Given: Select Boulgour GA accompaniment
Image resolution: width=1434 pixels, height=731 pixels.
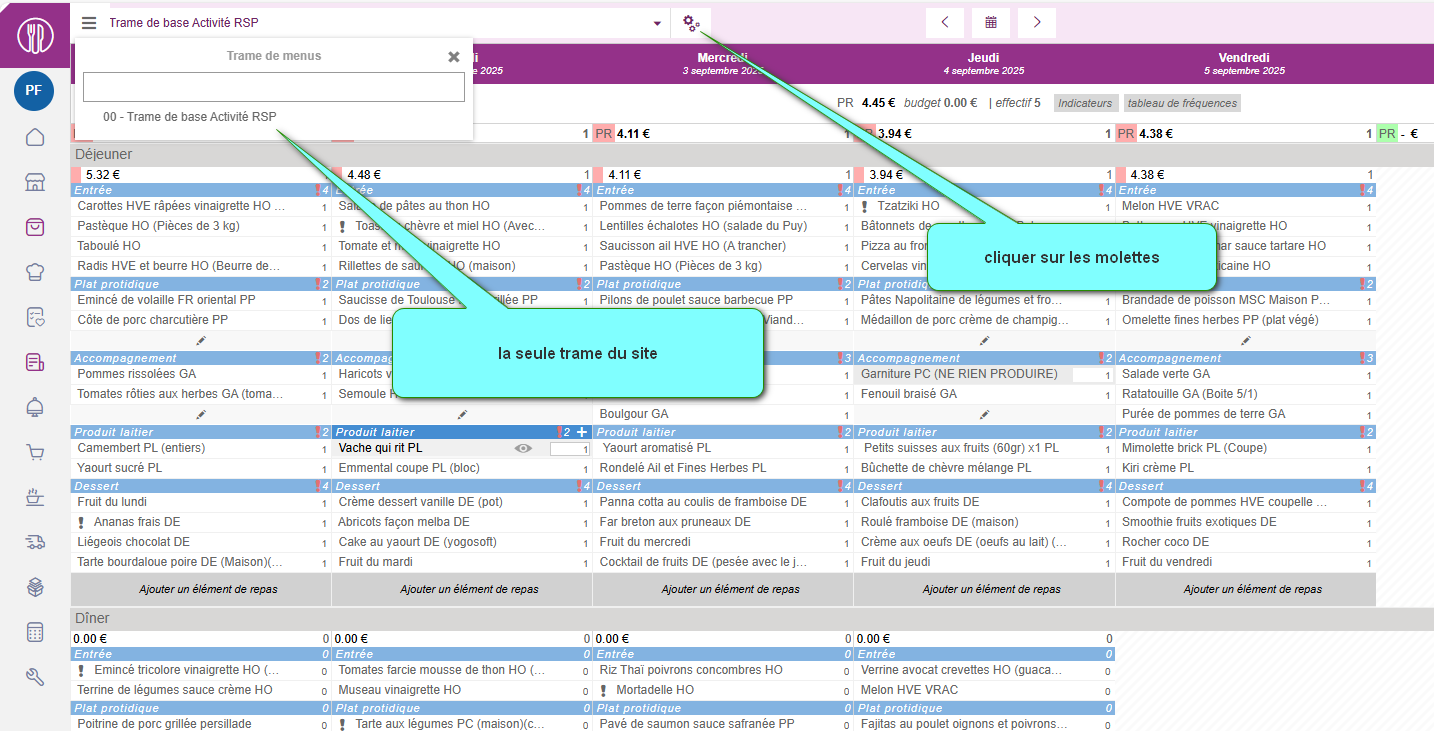Looking at the screenshot, I should click(634, 414).
